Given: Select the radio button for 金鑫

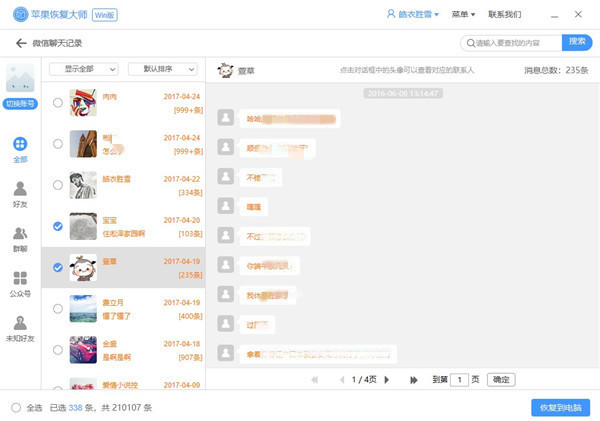Looking at the screenshot, I should click(x=58, y=350).
